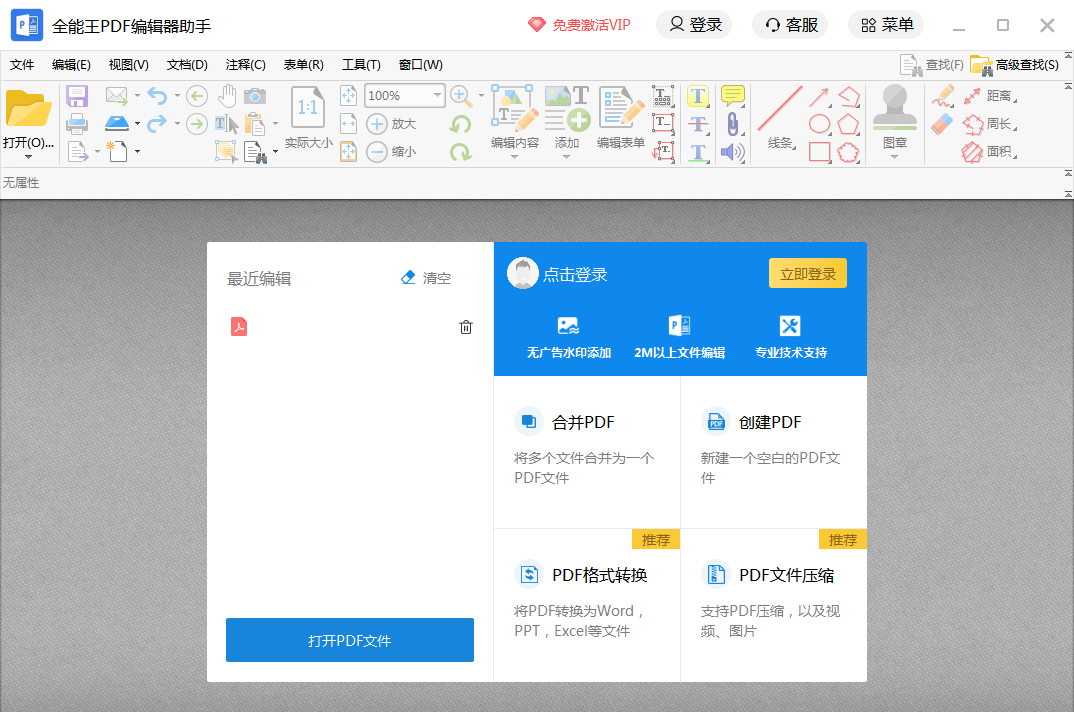This screenshot has width=1074, height=712.
Task: Click the print icon in toolbar
Action: pos(77,124)
